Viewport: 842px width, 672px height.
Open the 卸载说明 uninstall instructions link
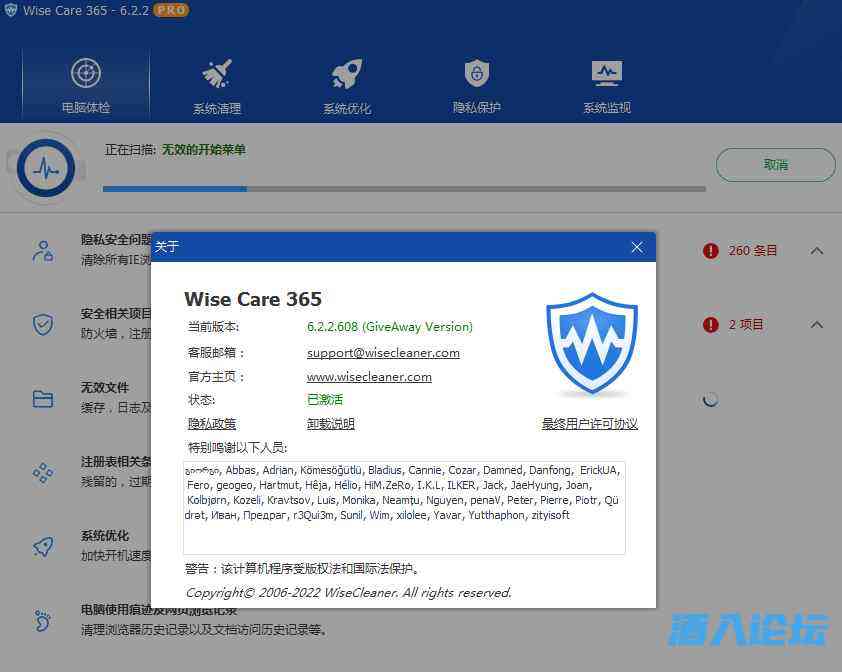(330, 424)
